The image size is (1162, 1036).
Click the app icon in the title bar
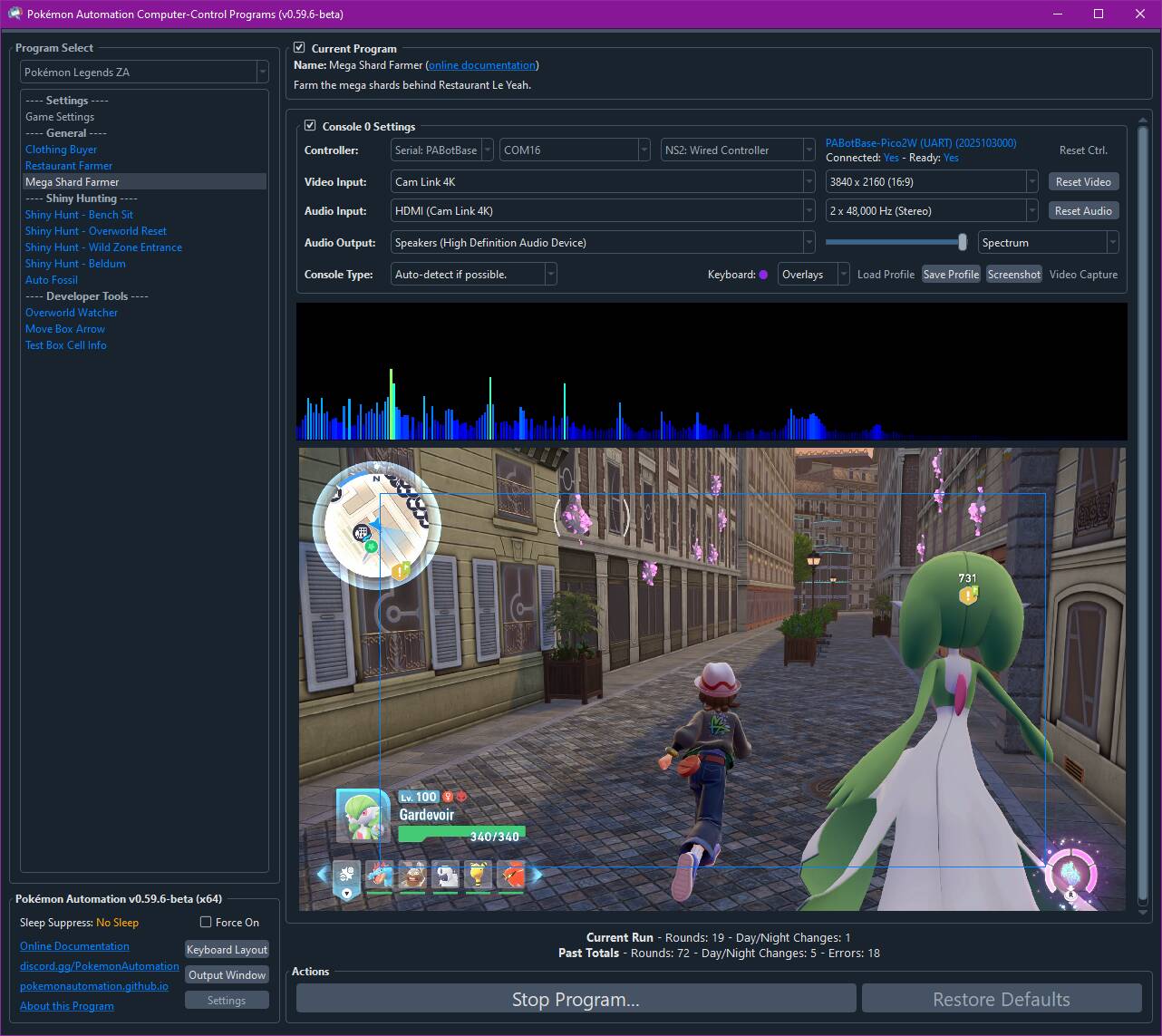tap(15, 14)
